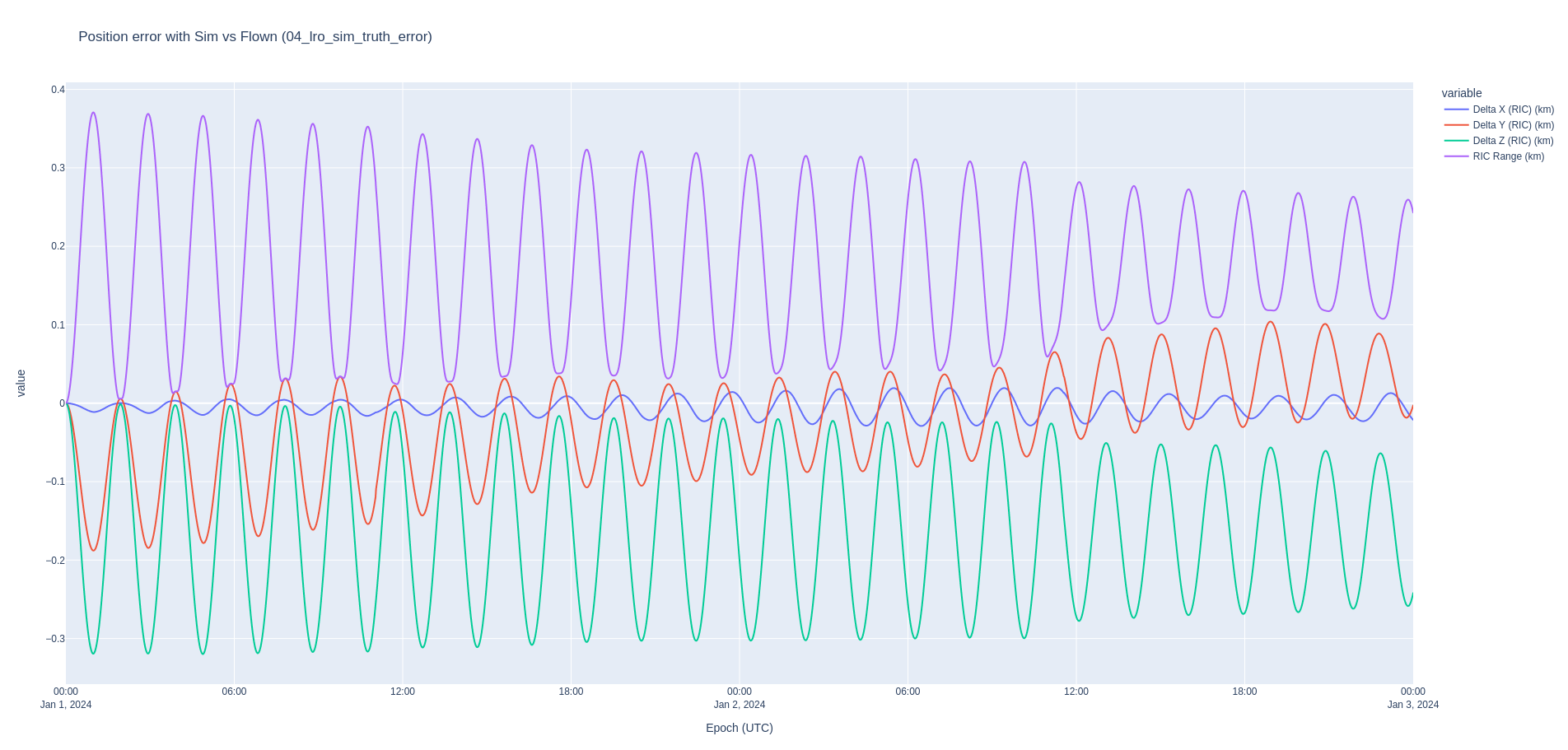The image size is (1568, 750).
Task: Click the 18:00 x-axis tick before Jan 3
Action: [1244, 692]
